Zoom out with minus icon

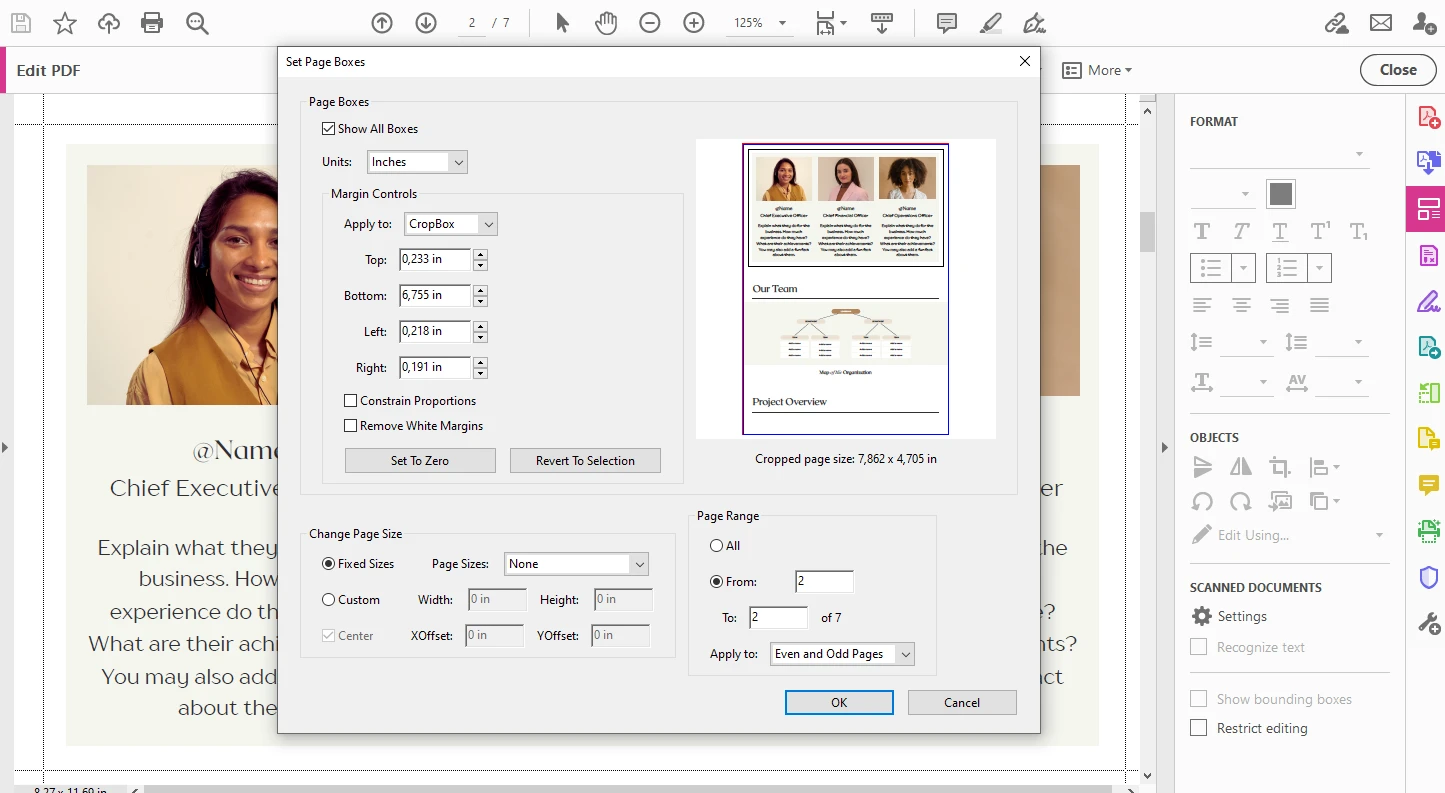[x=650, y=23]
